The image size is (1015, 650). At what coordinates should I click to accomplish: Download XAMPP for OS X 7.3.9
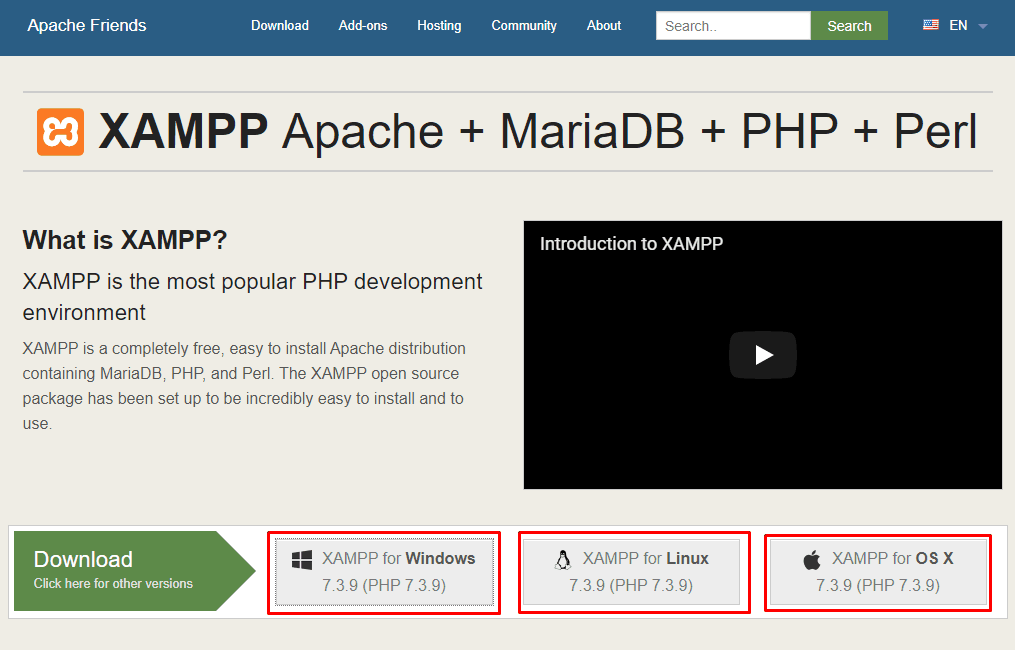pyautogui.click(x=878, y=572)
